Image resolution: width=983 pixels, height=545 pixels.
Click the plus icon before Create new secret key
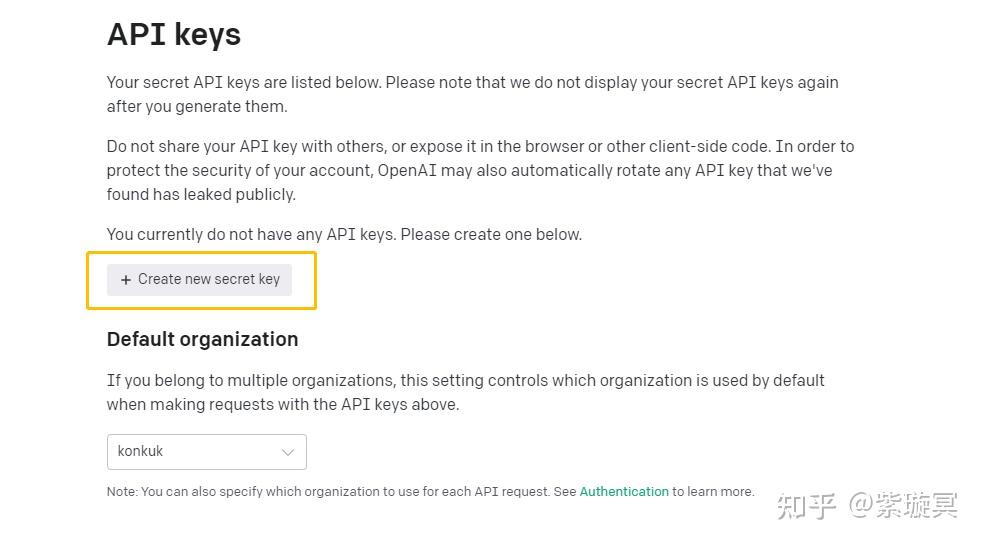coord(126,280)
